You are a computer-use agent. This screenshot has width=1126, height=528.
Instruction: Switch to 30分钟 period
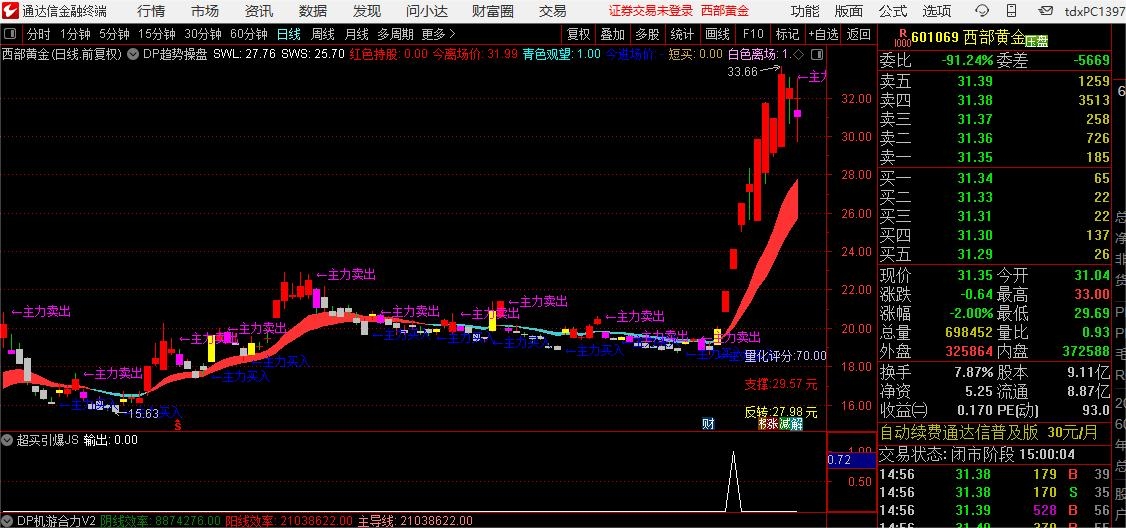[203, 34]
